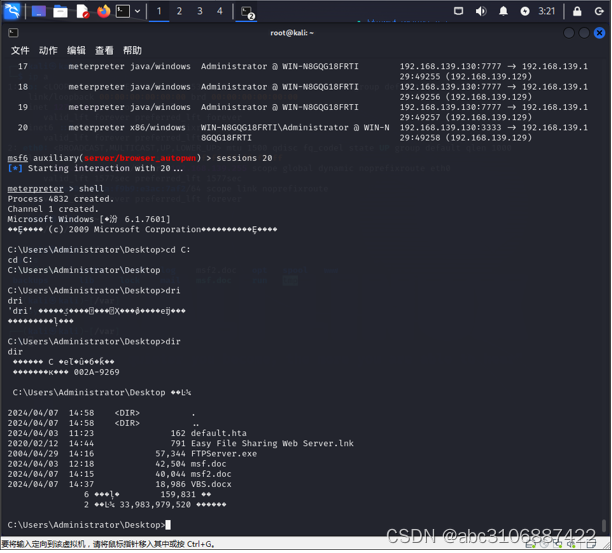The width and height of the screenshot is (612, 553).
Task: Click '192.168.139.130:3333' connection address
Action: point(450,128)
